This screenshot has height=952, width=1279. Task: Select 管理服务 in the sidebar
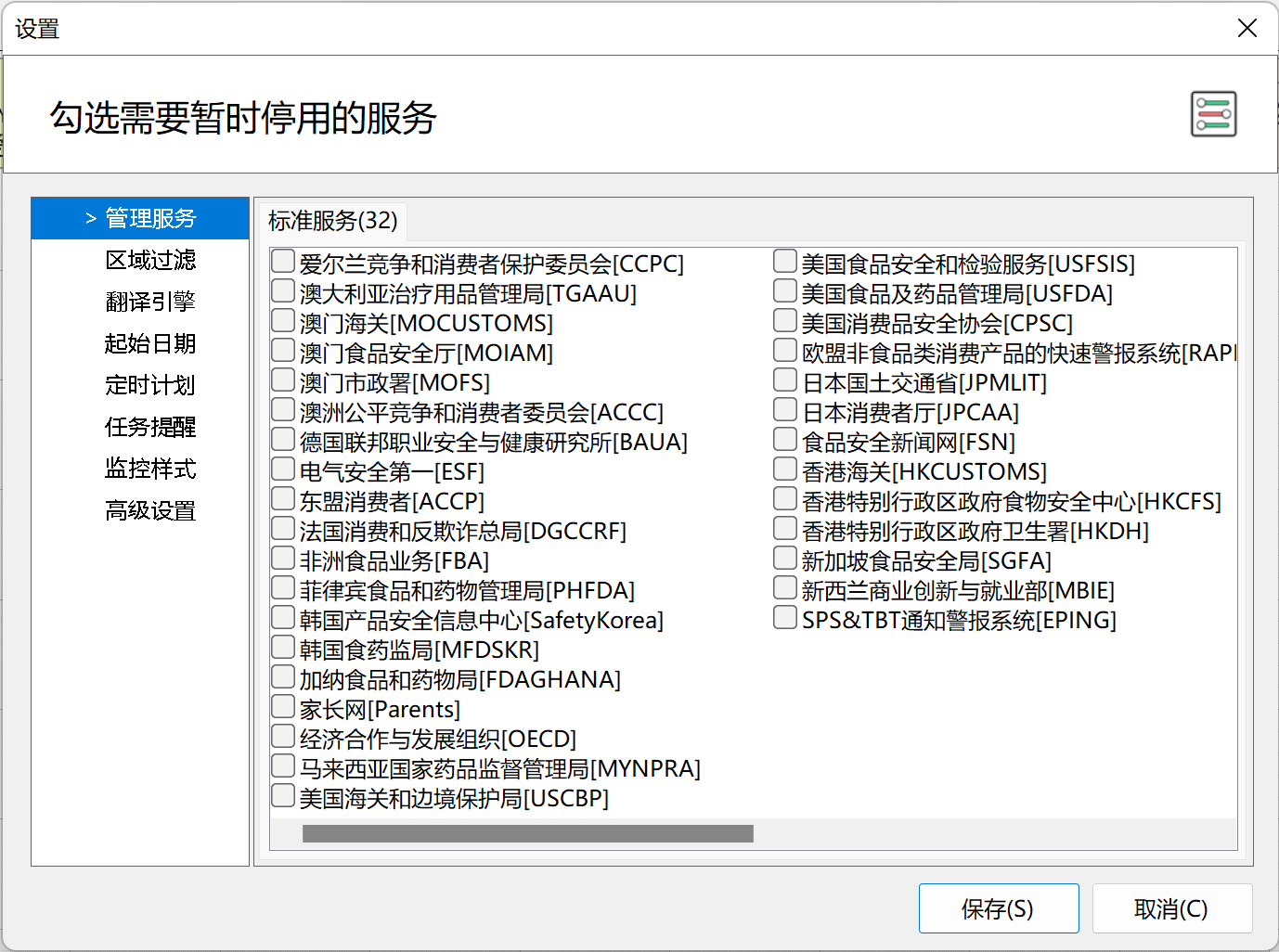(x=140, y=218)
